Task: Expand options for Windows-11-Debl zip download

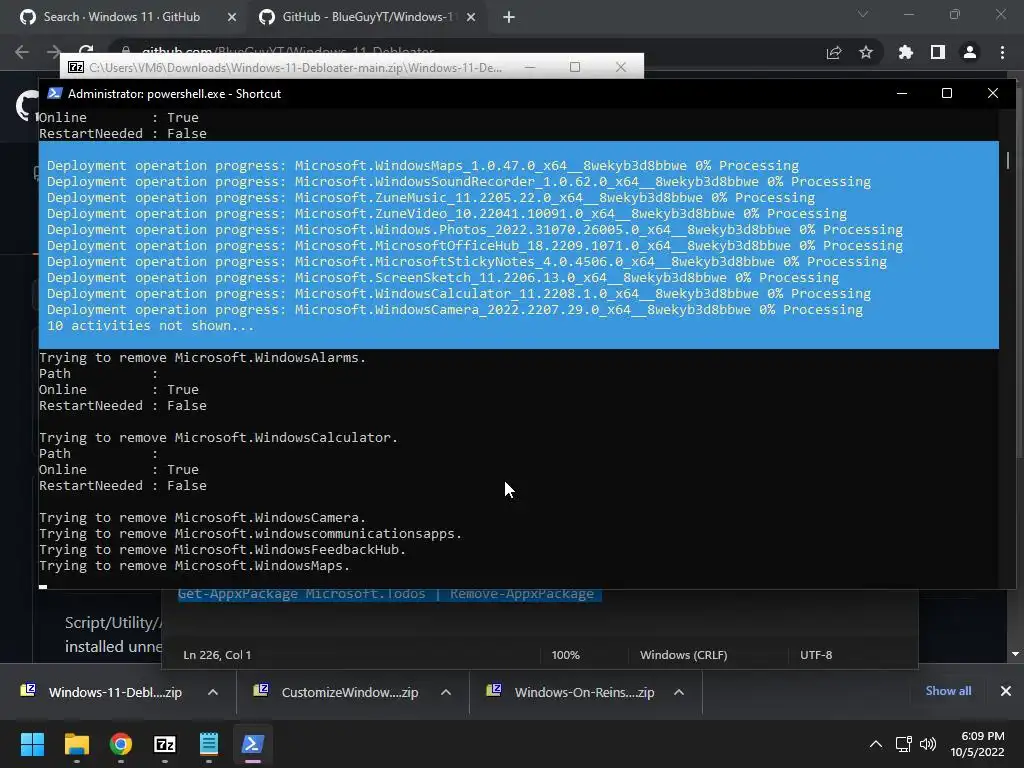Action: coord(213,692)
